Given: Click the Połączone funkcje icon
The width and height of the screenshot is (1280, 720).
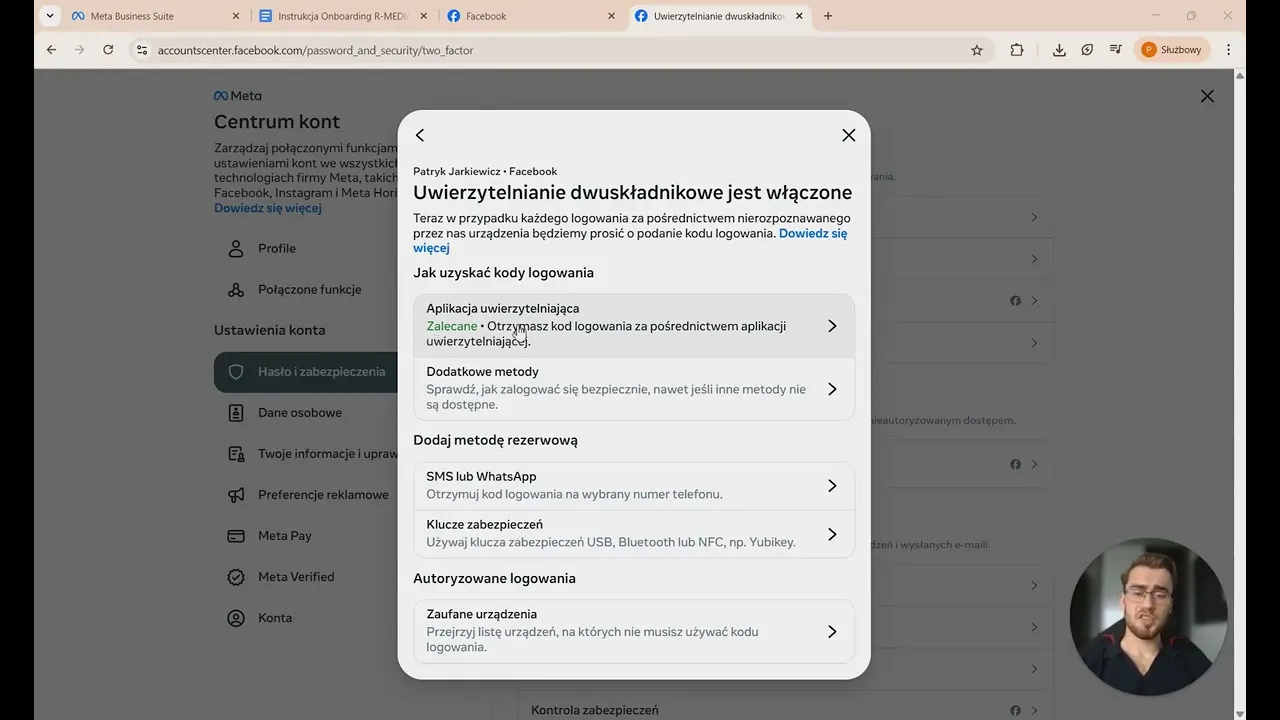Looking at the screenshot, I should [236, 289].
